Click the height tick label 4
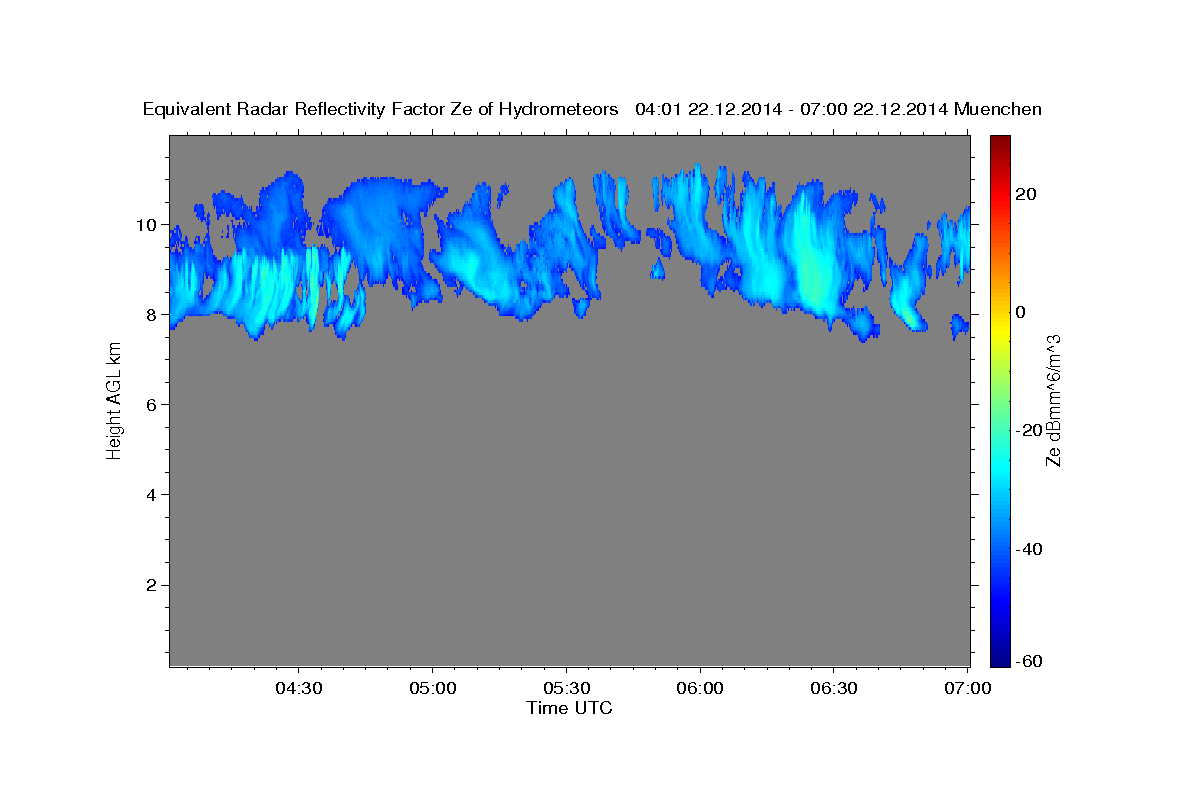Screen dimensions: 1200x800 point(153,494)
